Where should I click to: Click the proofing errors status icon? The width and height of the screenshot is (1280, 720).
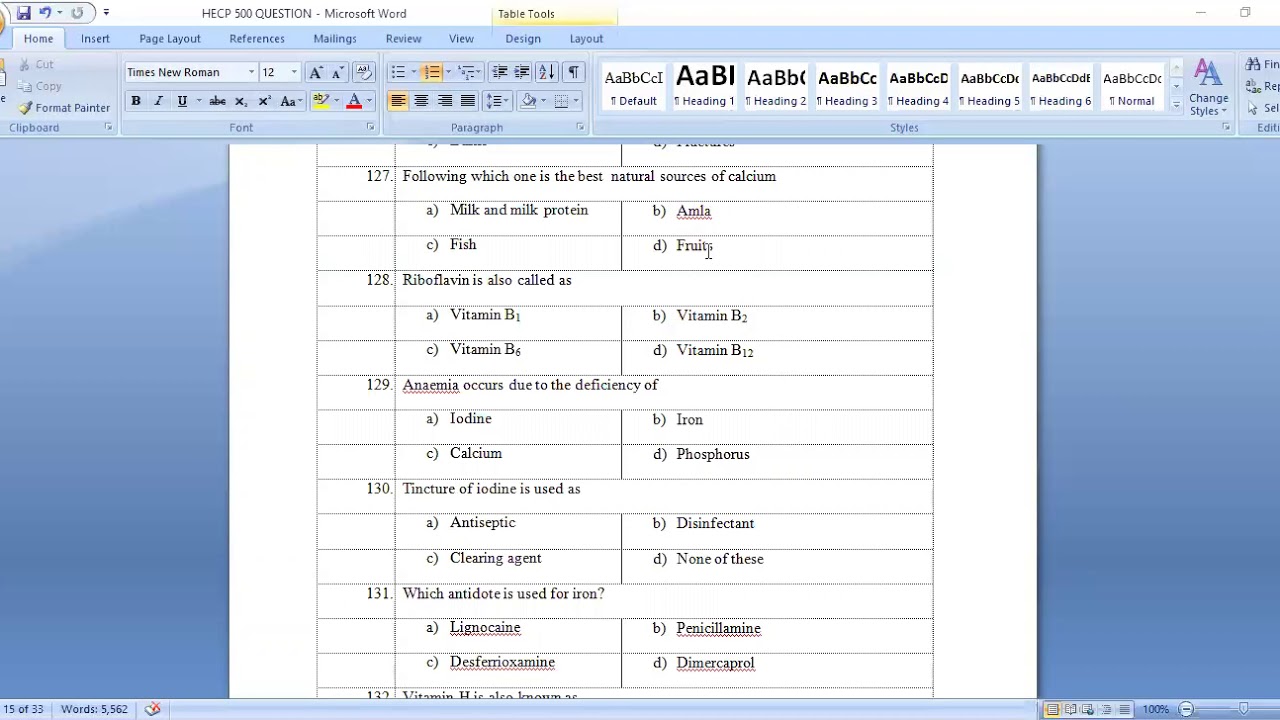[152, 709]
